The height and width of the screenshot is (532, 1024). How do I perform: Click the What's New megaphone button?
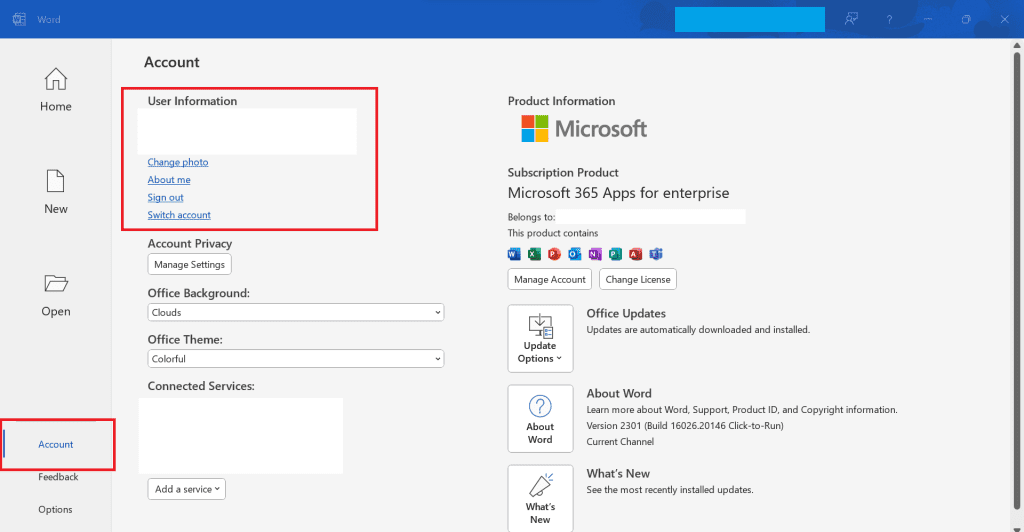(x=540, y=498)
